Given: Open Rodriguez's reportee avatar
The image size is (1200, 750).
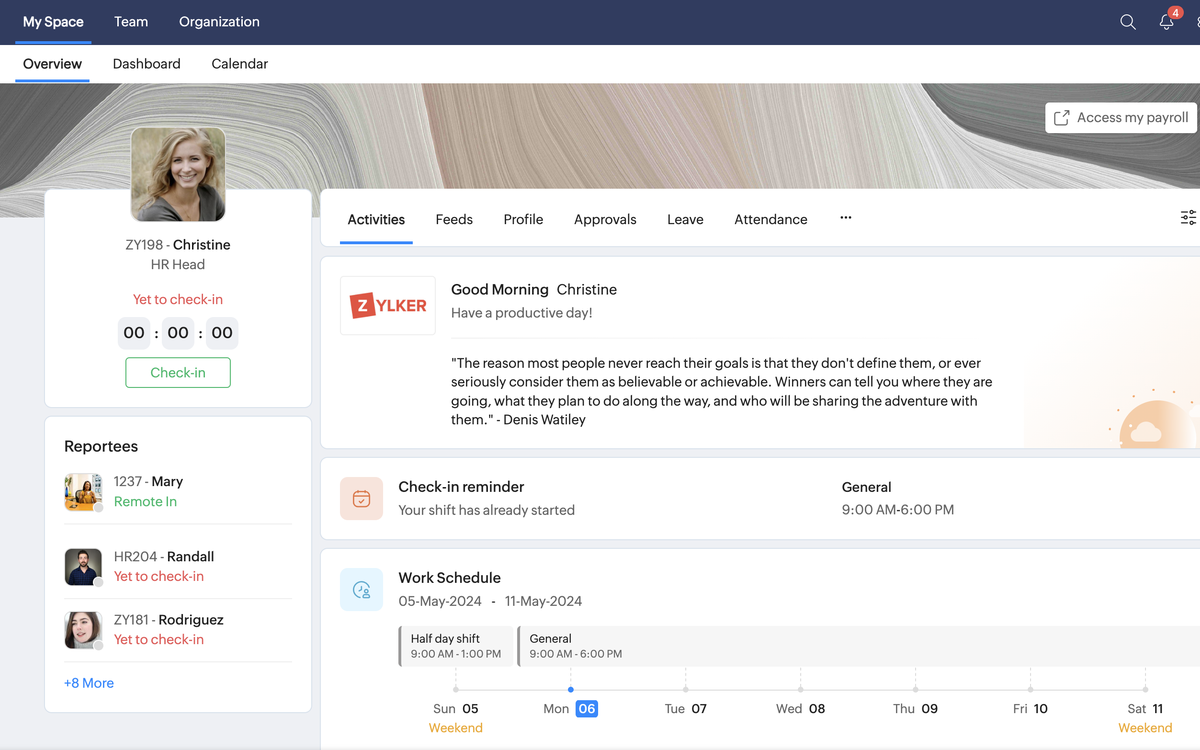Looking at the screenshot, I should (x=83, y=630).
